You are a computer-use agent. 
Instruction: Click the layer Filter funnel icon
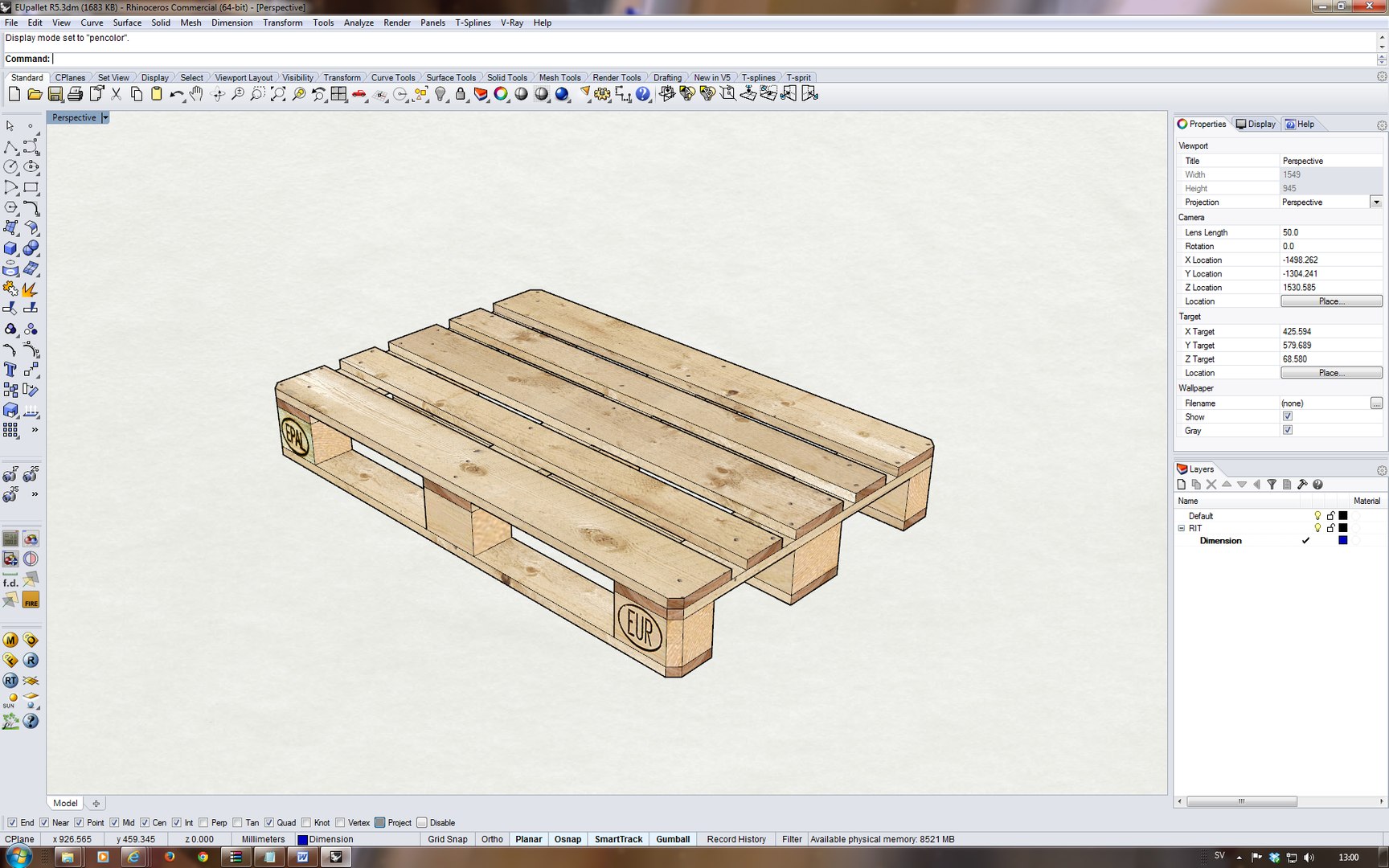[x=1272, y=485]
